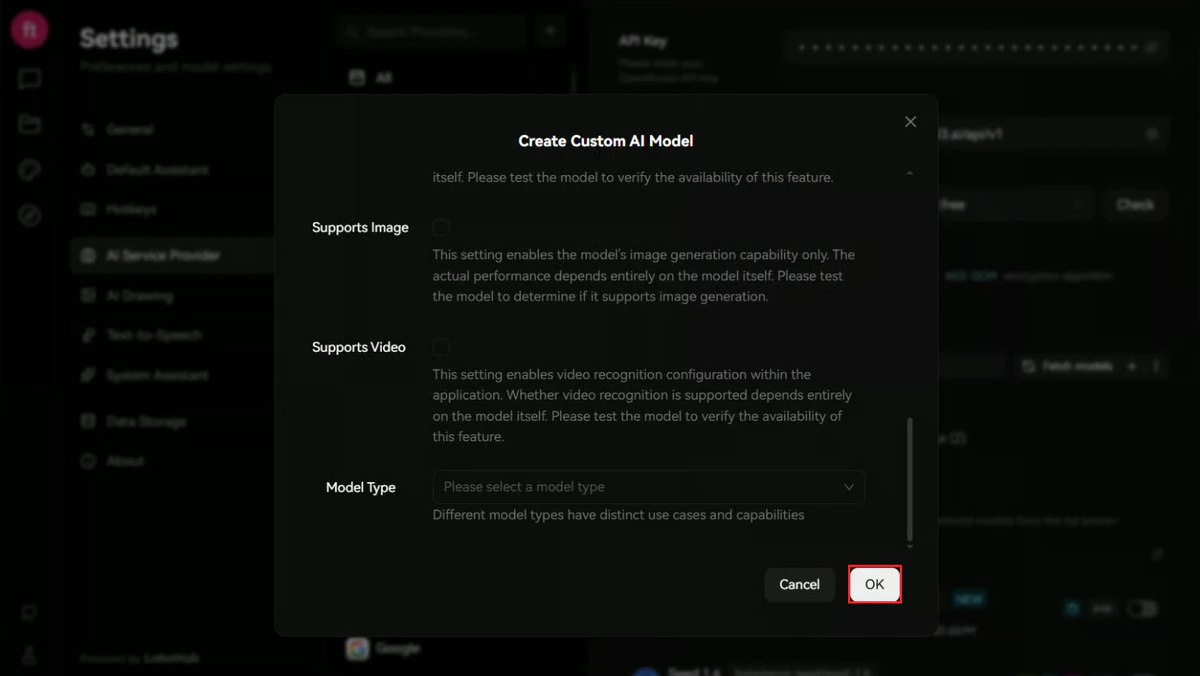1200x676 pixels.
Task: Click the dialog's vertical scrollbar thumb
Action: (x=909, y=479)
